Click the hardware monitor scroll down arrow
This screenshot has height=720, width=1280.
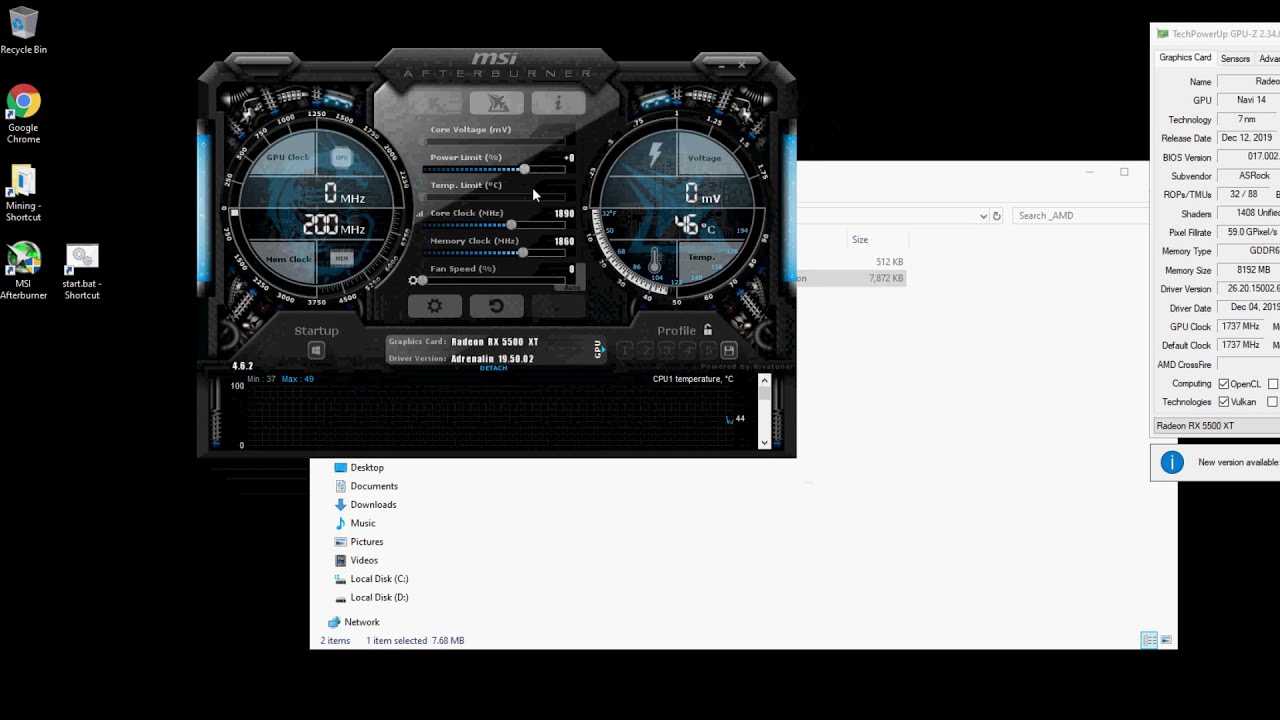tap(765, 443)
